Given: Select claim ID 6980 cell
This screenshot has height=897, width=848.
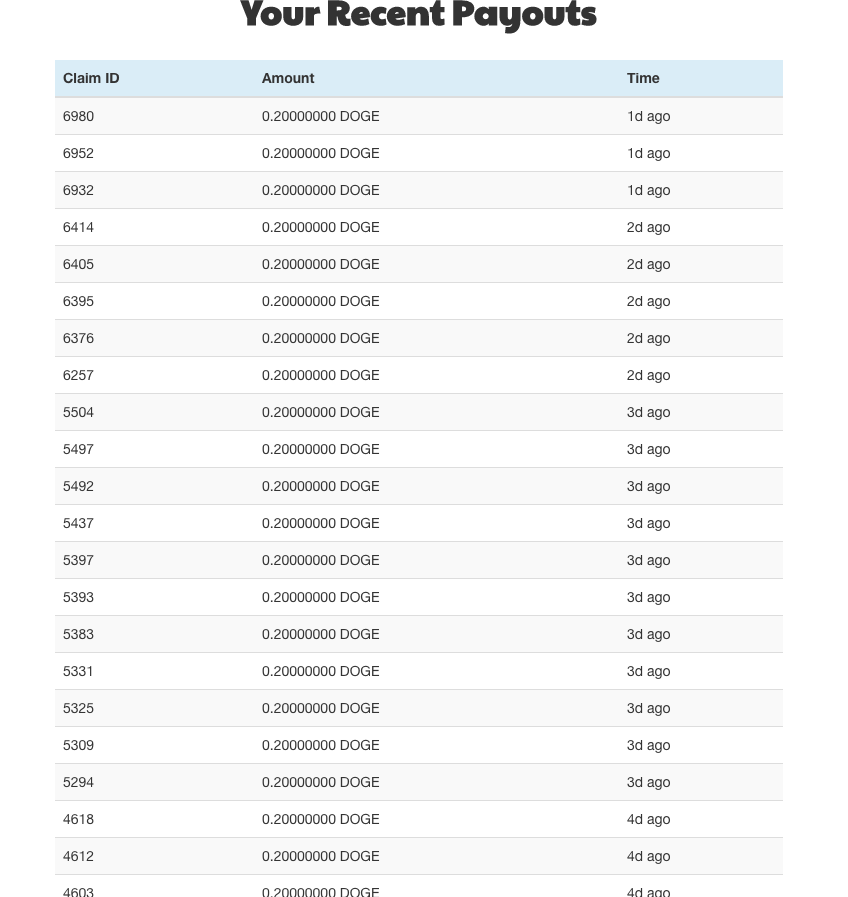Looking at the screenshot, I should [x=79, y=116].
